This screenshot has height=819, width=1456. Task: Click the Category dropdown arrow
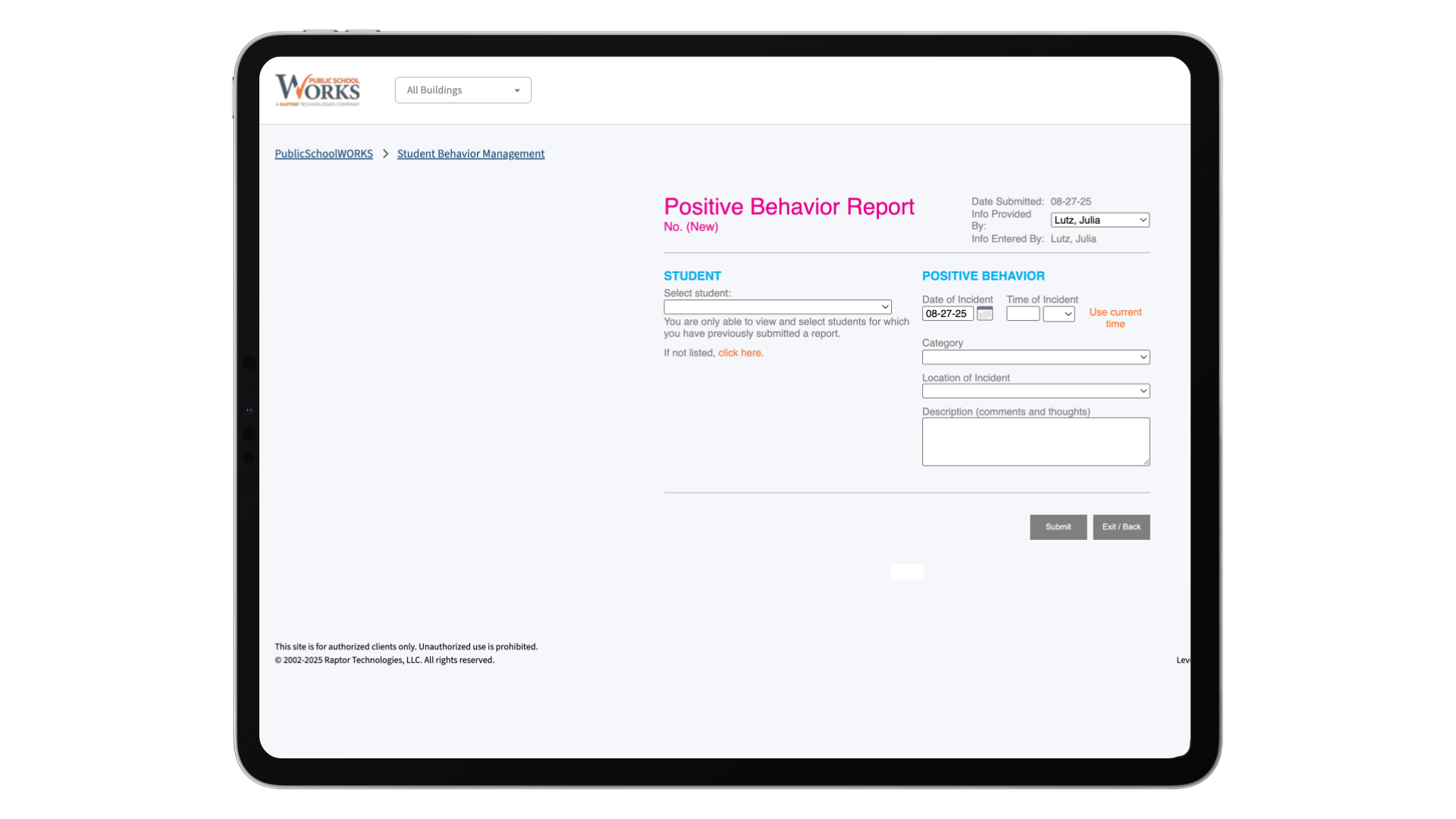pos(1143,356)
